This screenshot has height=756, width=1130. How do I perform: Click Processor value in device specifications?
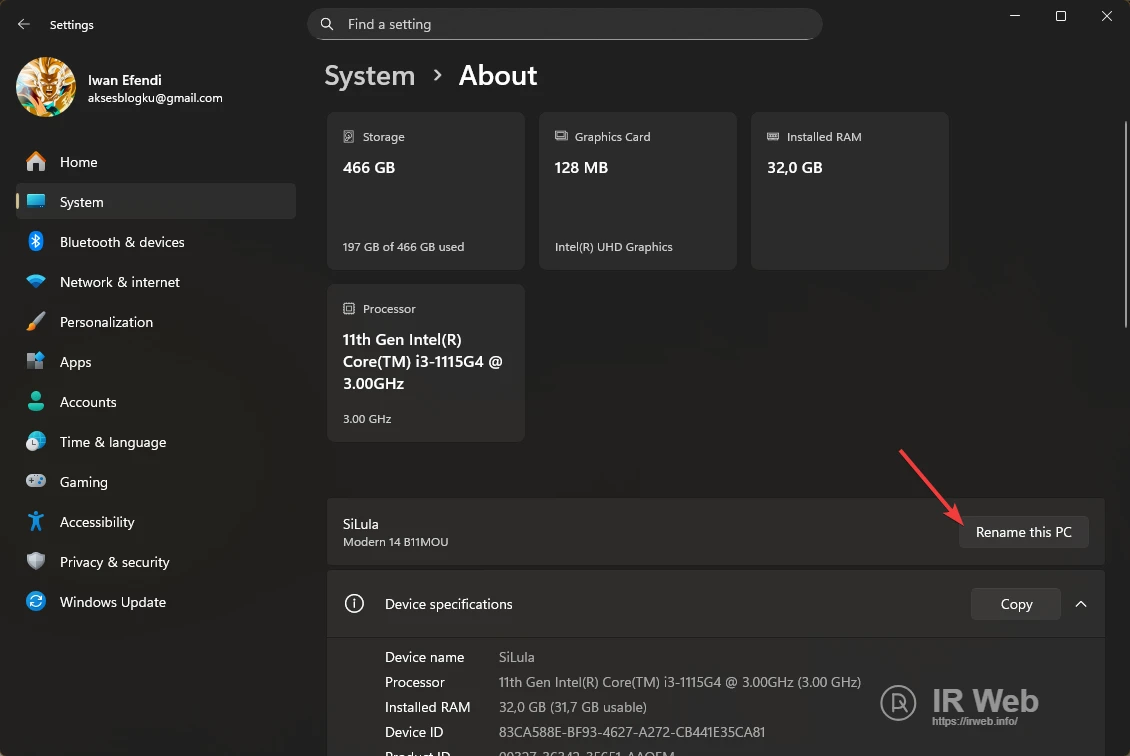pos(680,682)
